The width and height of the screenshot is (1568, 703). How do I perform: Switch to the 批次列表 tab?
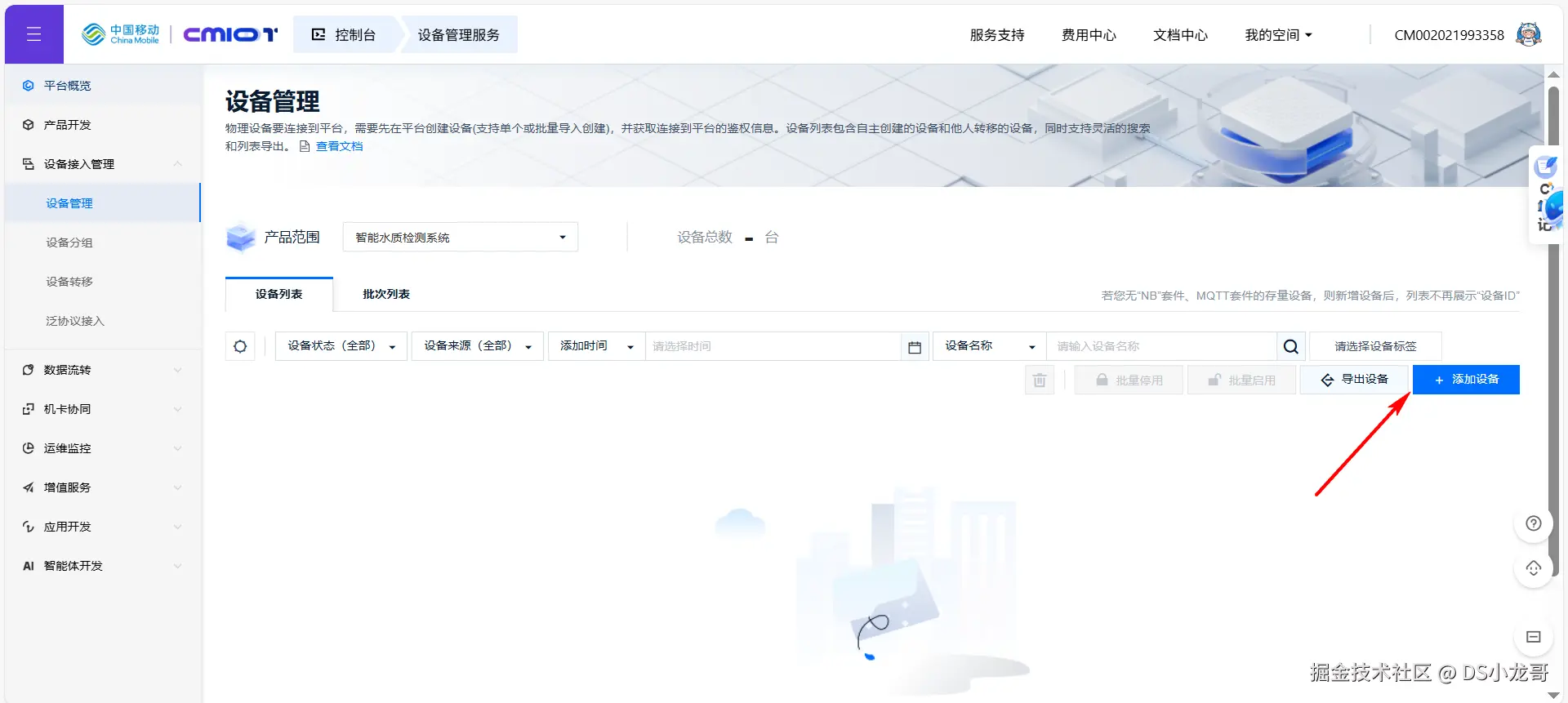pos(386,294)
